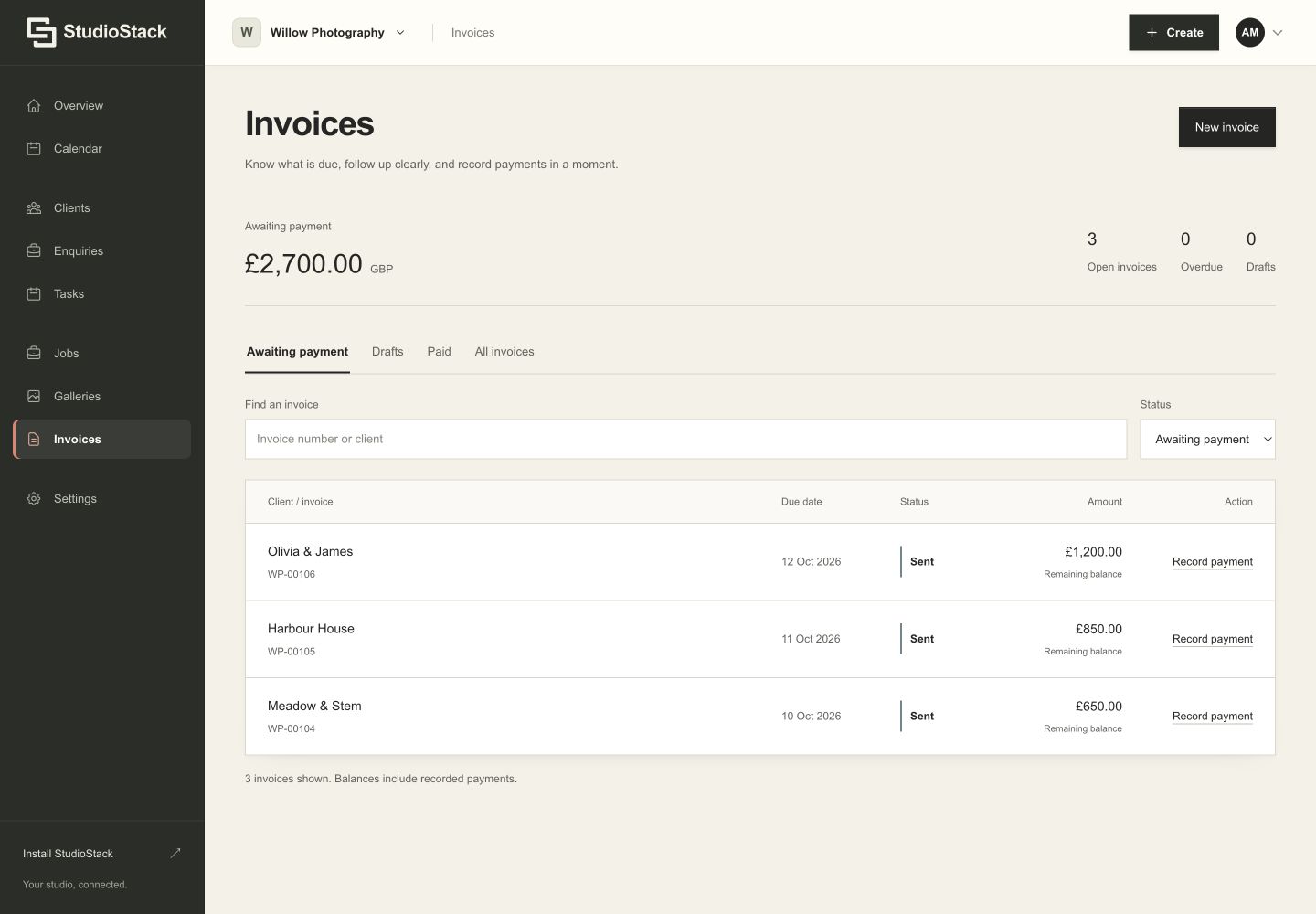
Task: Click the Galleries image icon
Action: [x=34, y=397]
